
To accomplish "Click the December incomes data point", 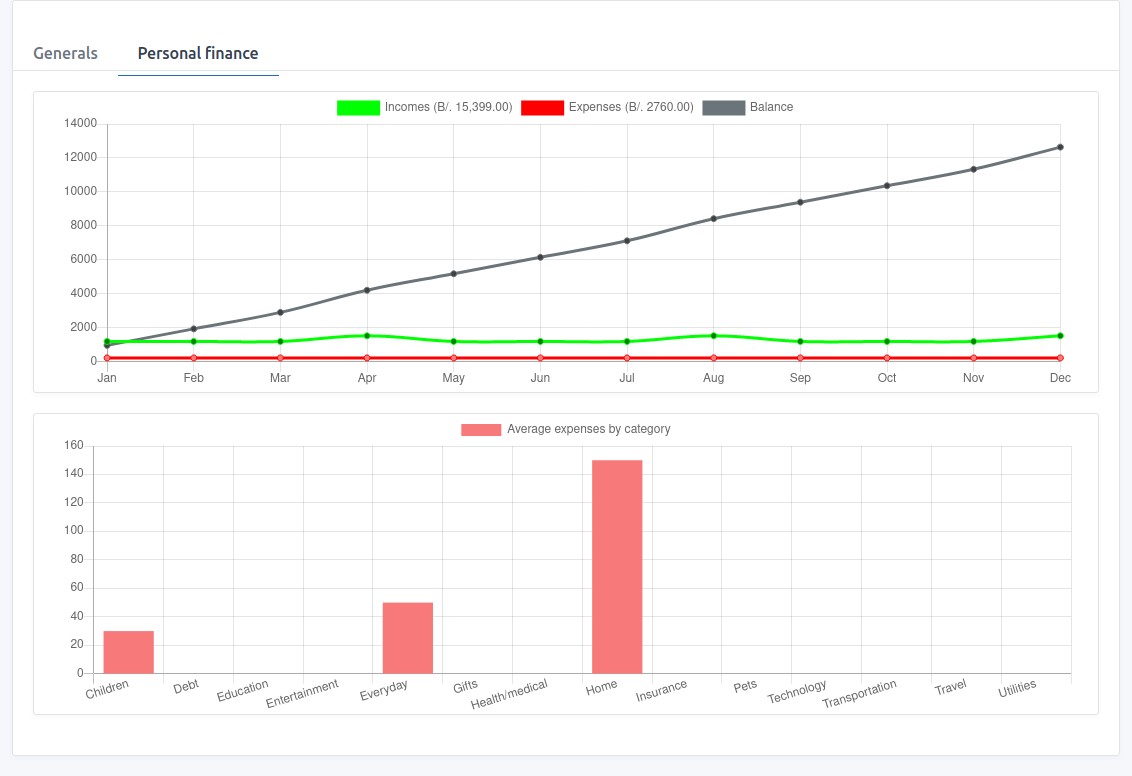I will 1060,336.
